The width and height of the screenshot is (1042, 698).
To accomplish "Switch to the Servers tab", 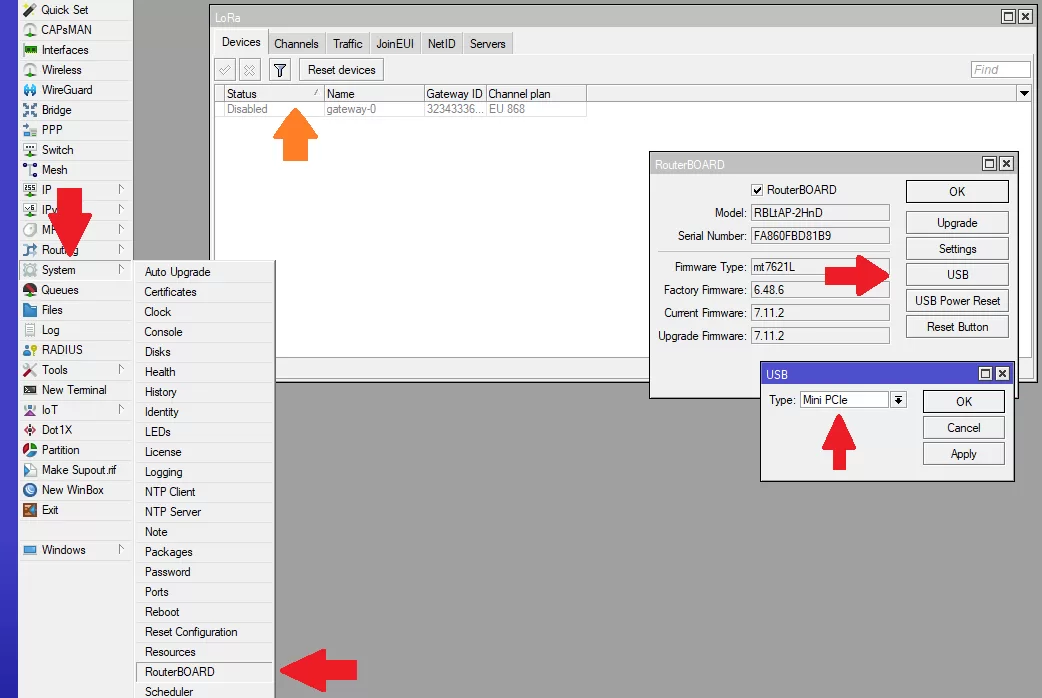I will [487, 44].
